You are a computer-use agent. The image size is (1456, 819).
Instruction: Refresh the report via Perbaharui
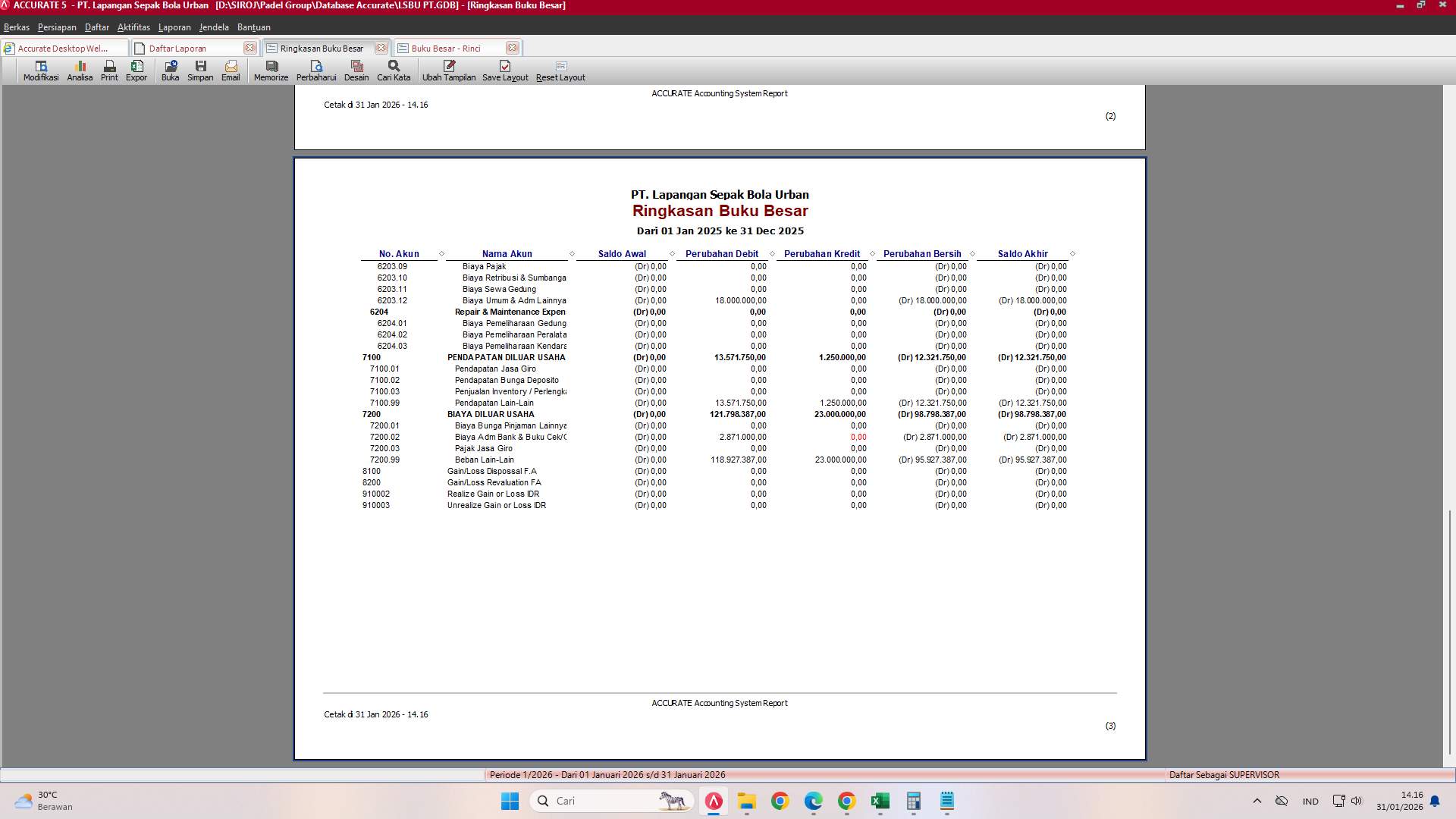tap(317, 71)
